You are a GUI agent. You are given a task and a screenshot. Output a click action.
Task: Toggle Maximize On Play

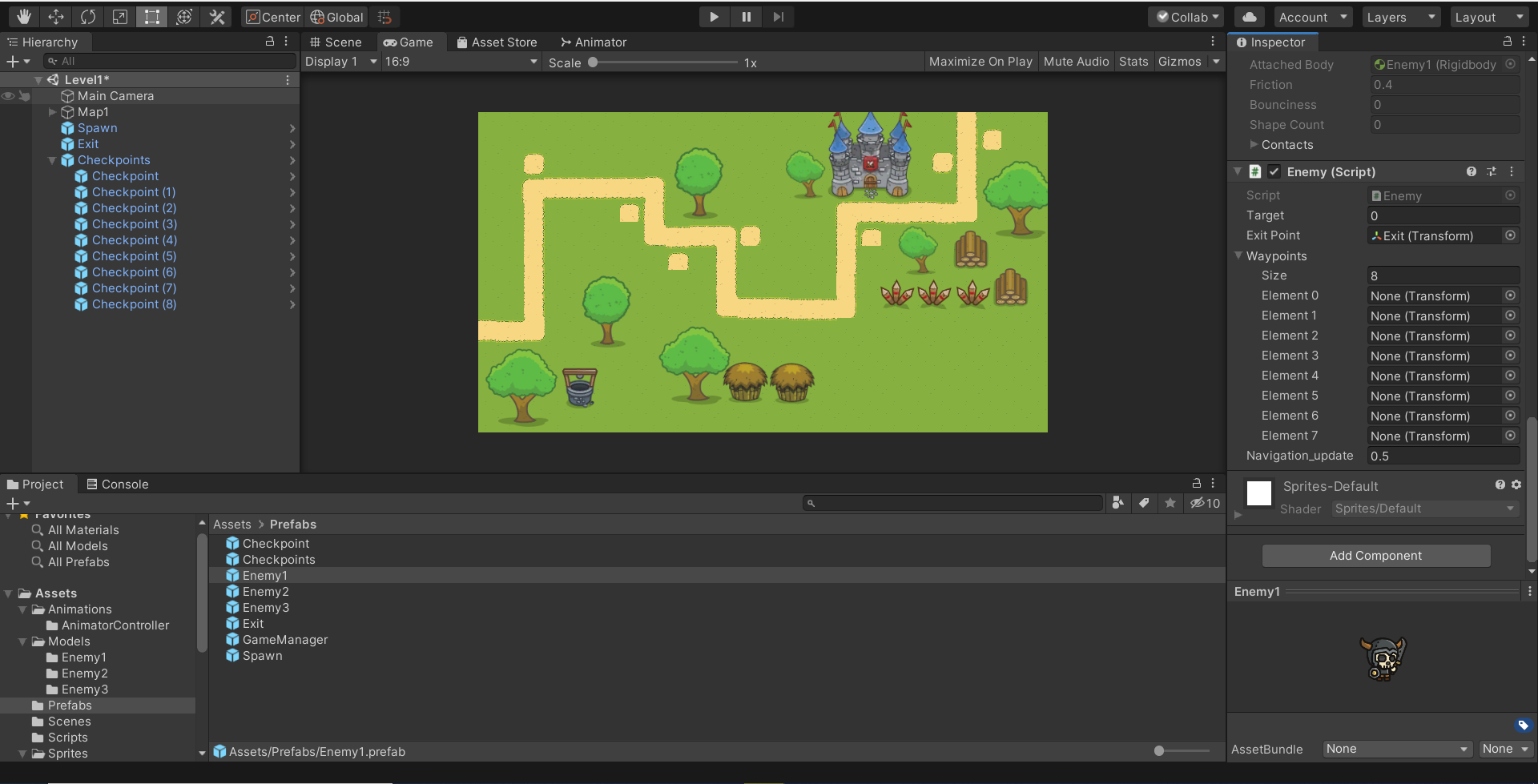[x=980, y=62]
